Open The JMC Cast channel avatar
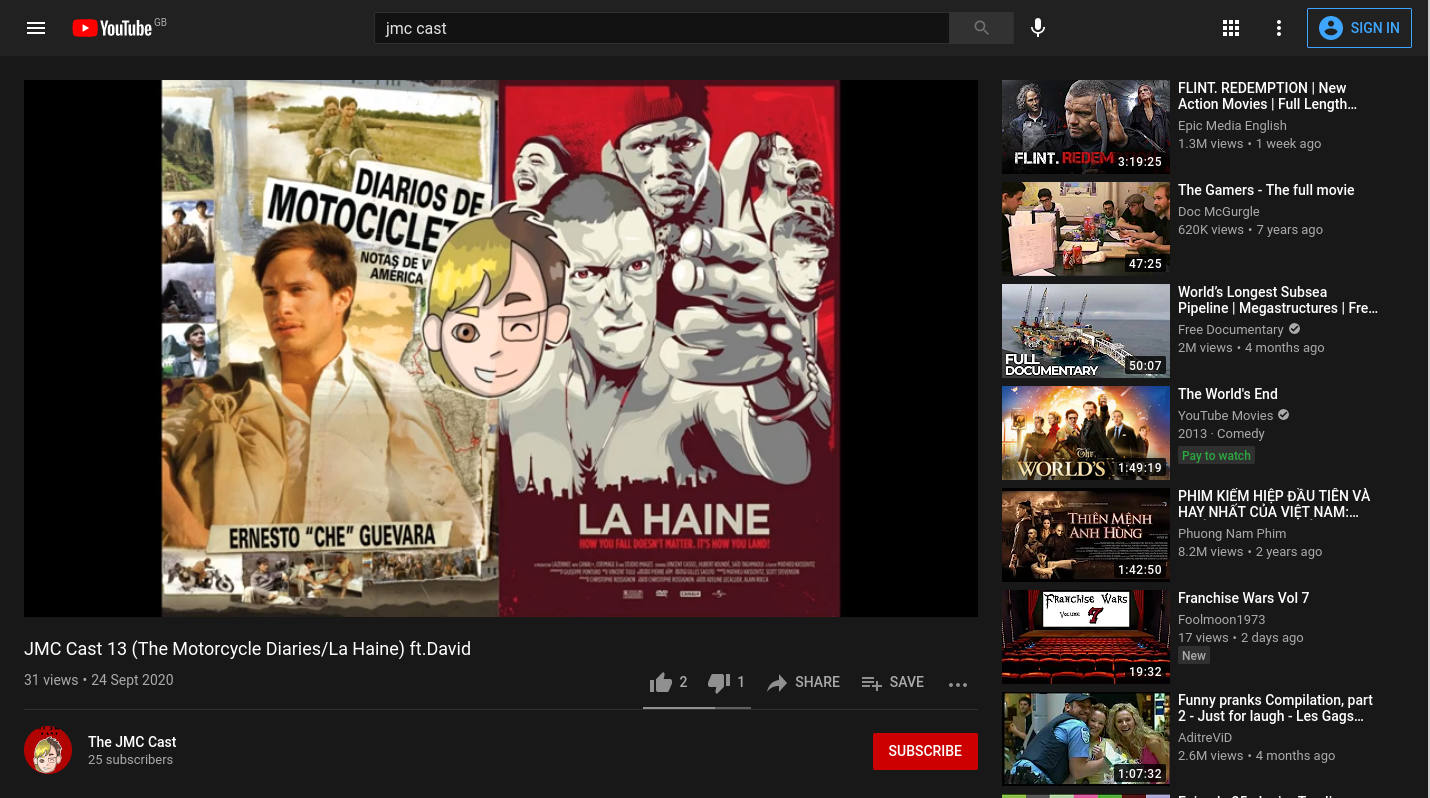Image resolution: width=1430 pixels, height=798 pixels. click(x=48, y=750)
